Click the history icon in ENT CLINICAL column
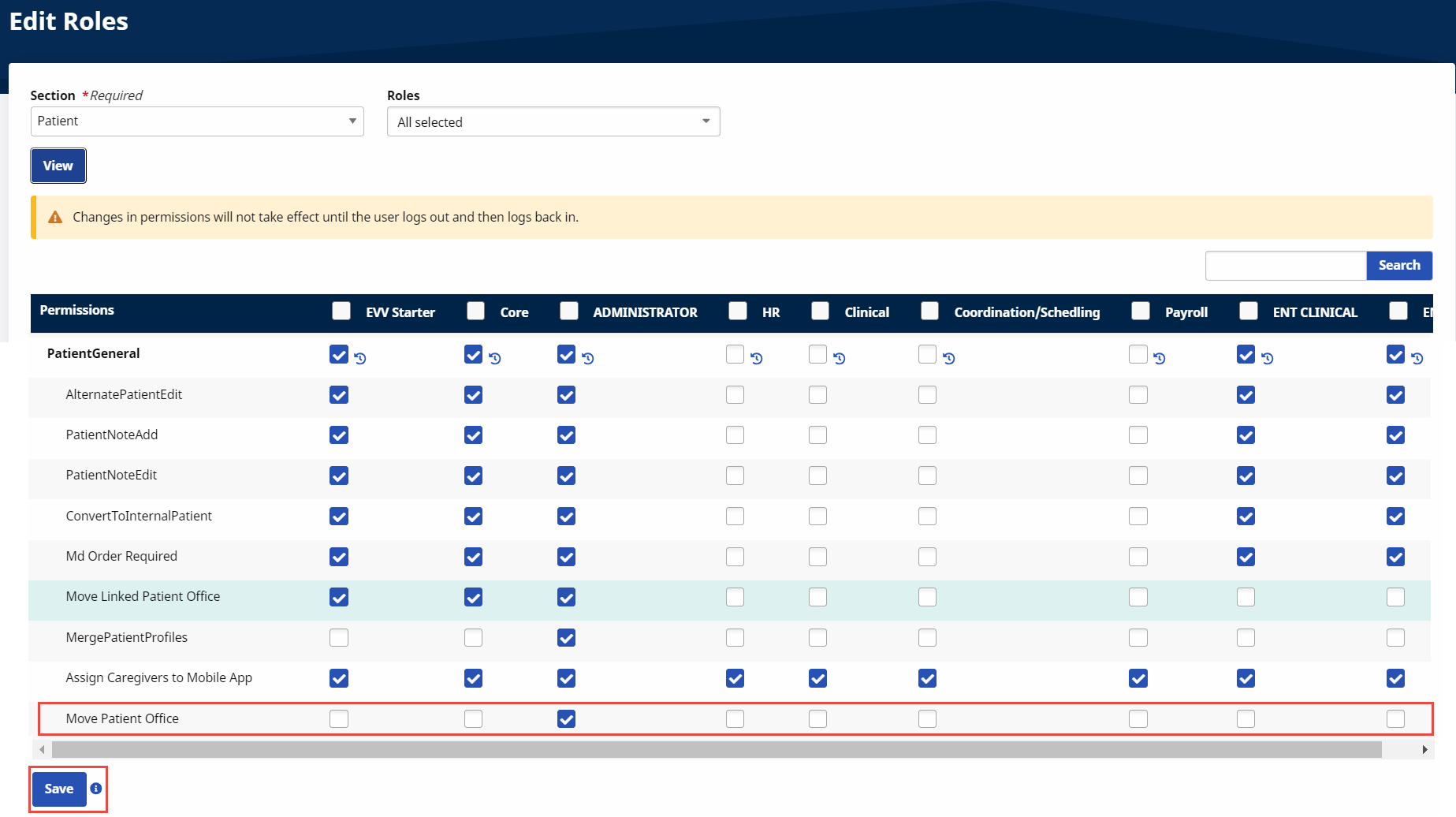1456x817 pixels. tap(1268, 359)
